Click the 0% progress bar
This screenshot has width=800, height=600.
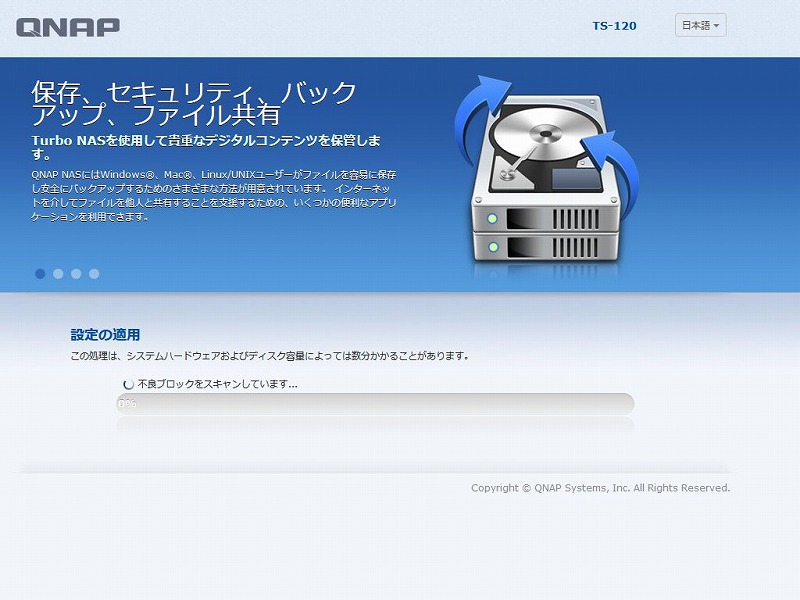point(375,404)
